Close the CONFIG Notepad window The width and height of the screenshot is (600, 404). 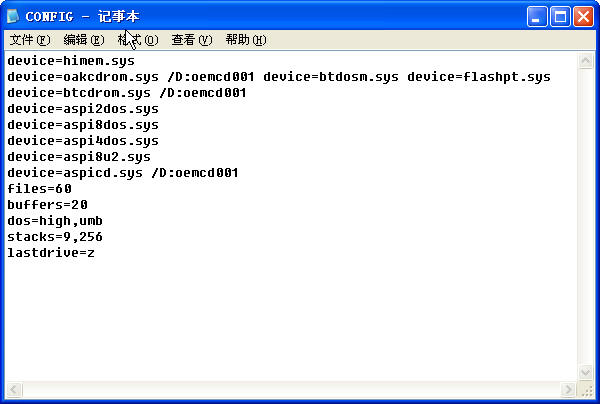[x=583, y=16]
